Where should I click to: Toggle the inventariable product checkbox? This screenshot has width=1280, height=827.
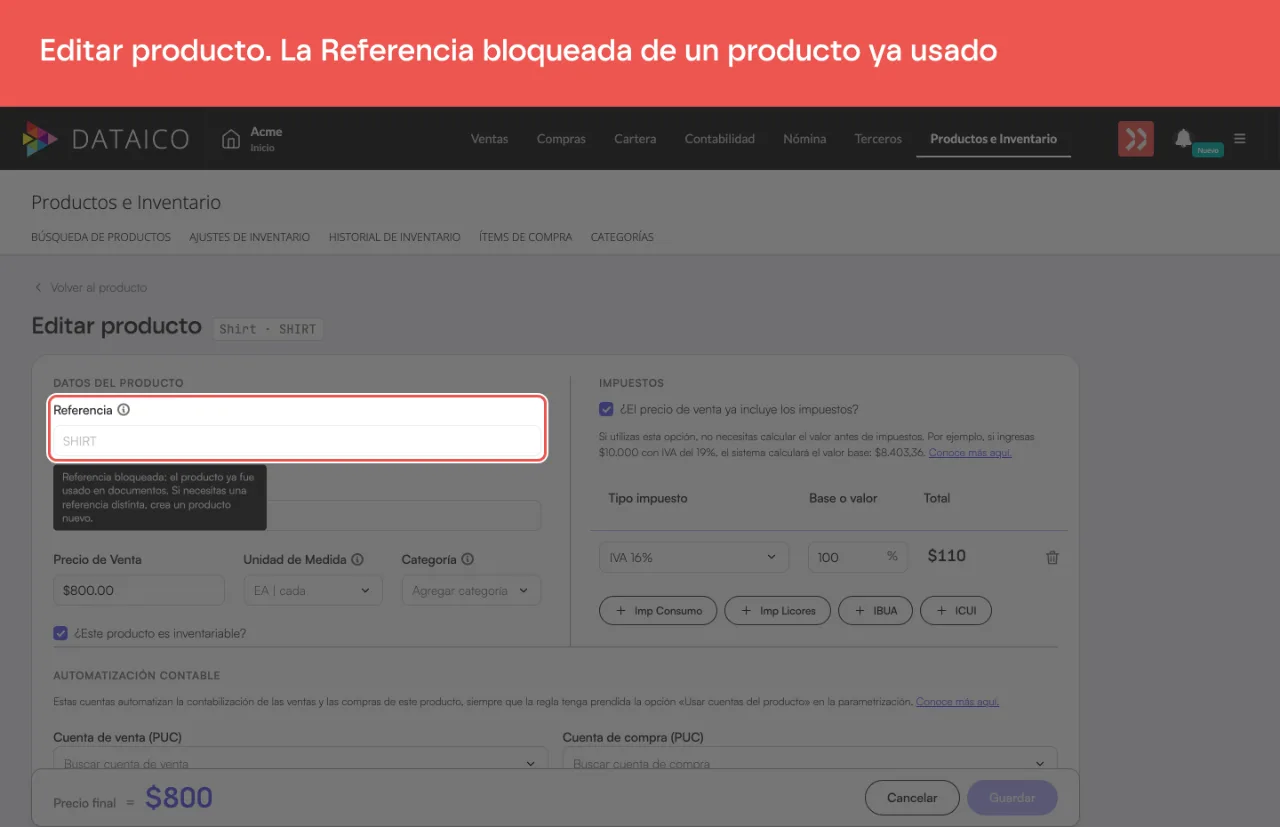tap(61, 633)
